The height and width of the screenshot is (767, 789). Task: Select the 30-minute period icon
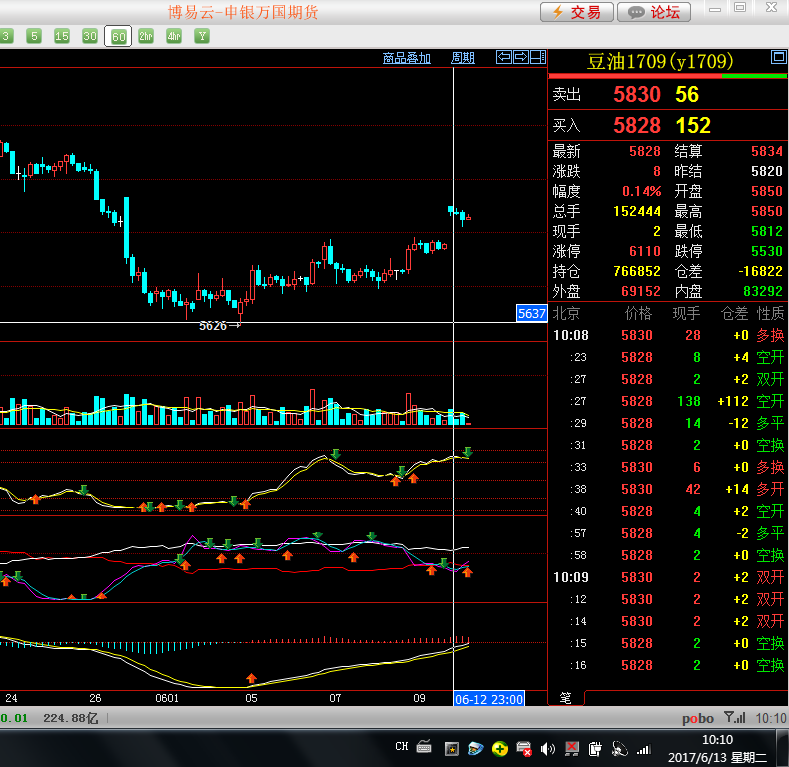[x=90, y=36]
